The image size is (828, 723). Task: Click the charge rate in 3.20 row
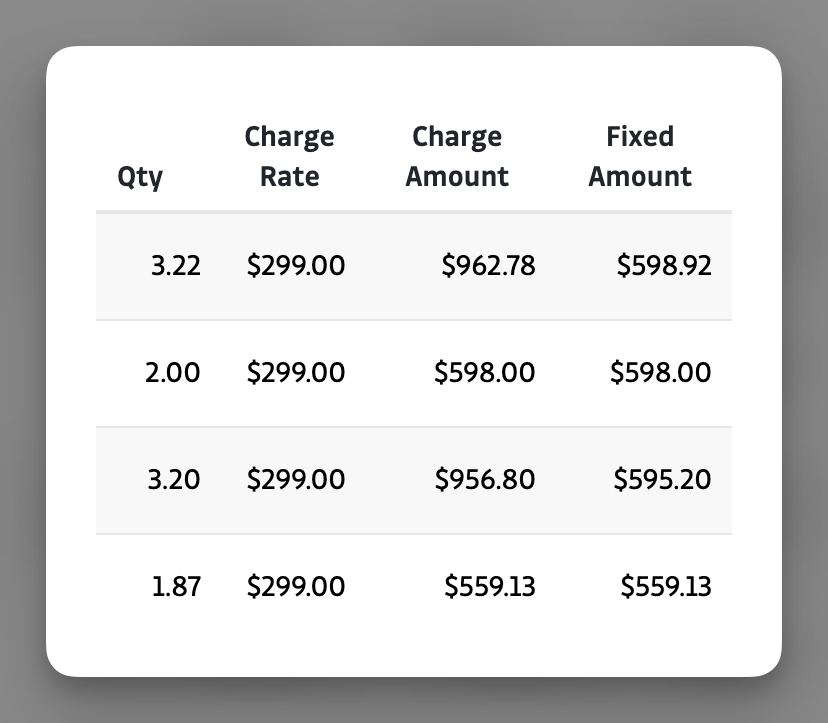tap(296, 480)
